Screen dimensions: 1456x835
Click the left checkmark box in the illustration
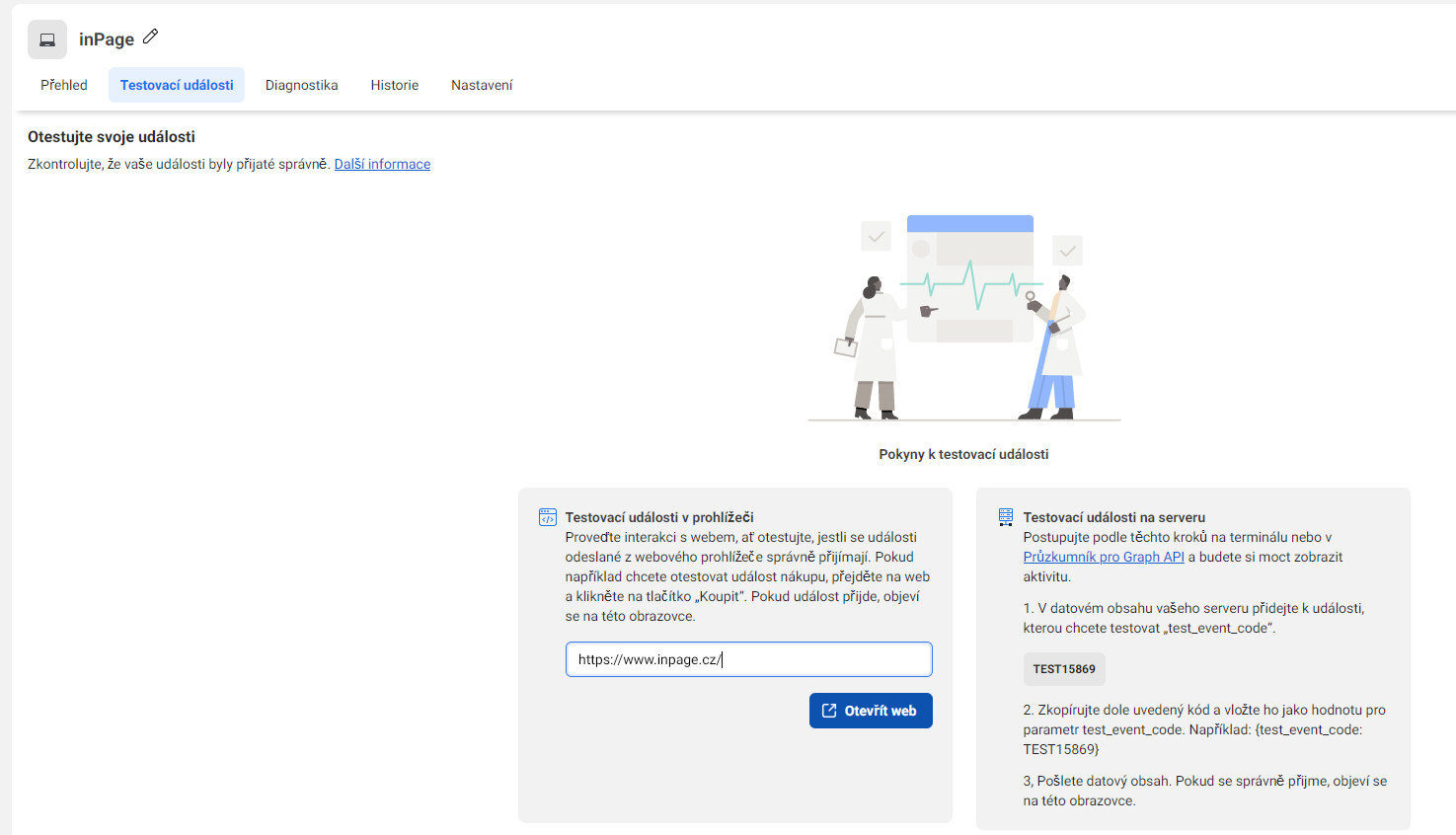point(876,236)
